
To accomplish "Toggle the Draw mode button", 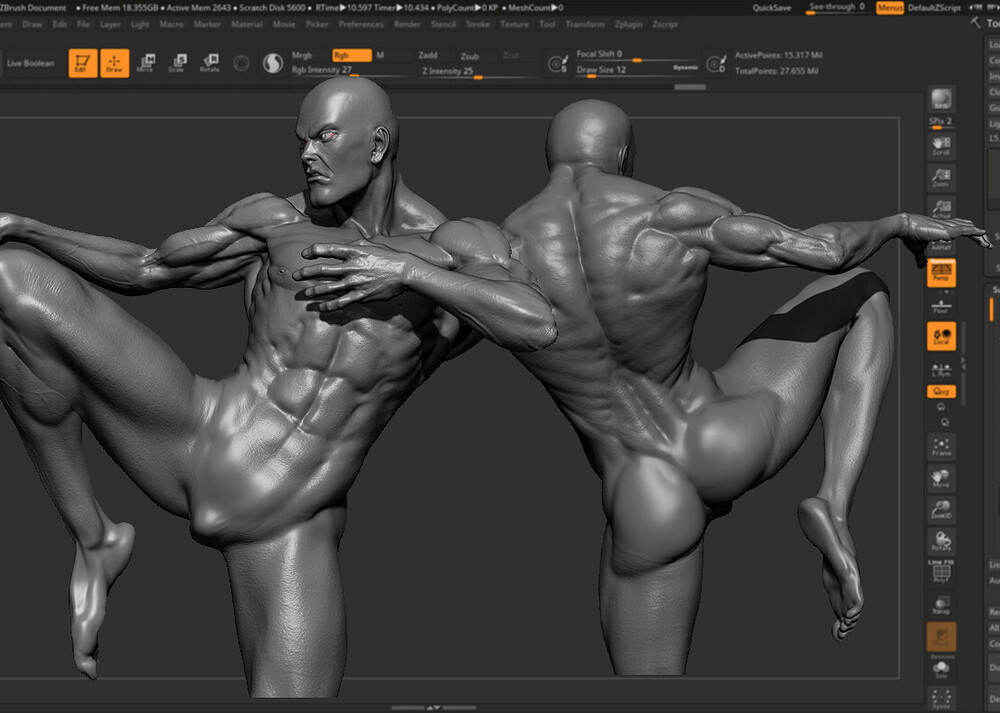I will [x=115, y=63].
